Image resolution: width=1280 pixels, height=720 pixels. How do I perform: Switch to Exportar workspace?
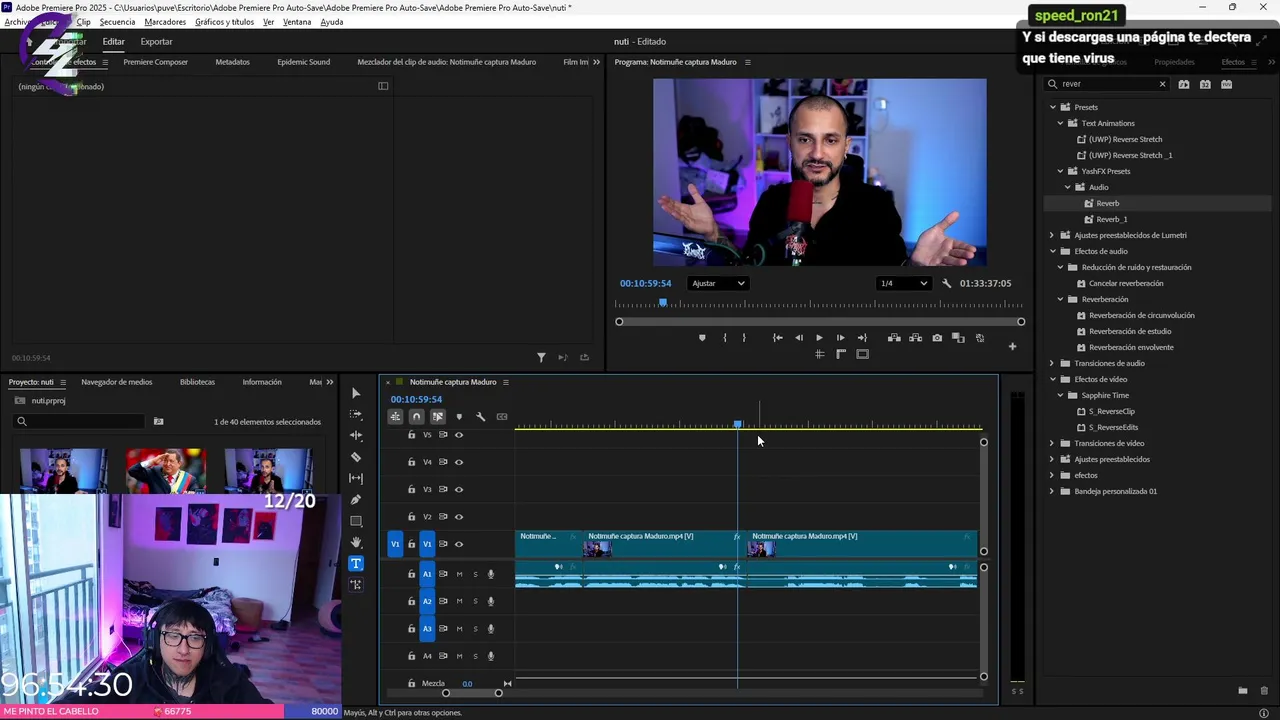pyautogui.click(x=156, y=41)
